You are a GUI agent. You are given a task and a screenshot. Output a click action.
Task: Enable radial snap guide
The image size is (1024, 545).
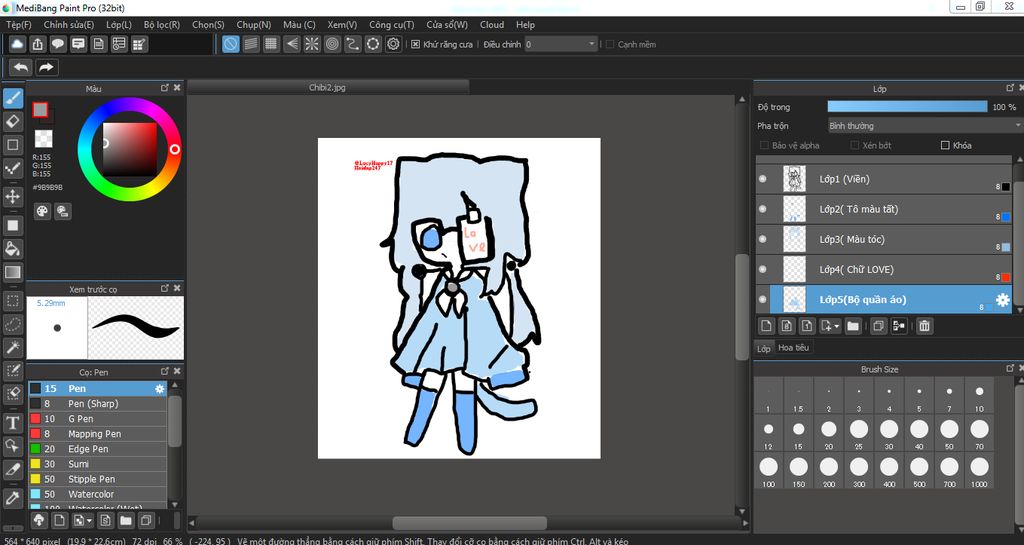pyautogui.click(x=312, y=44)
